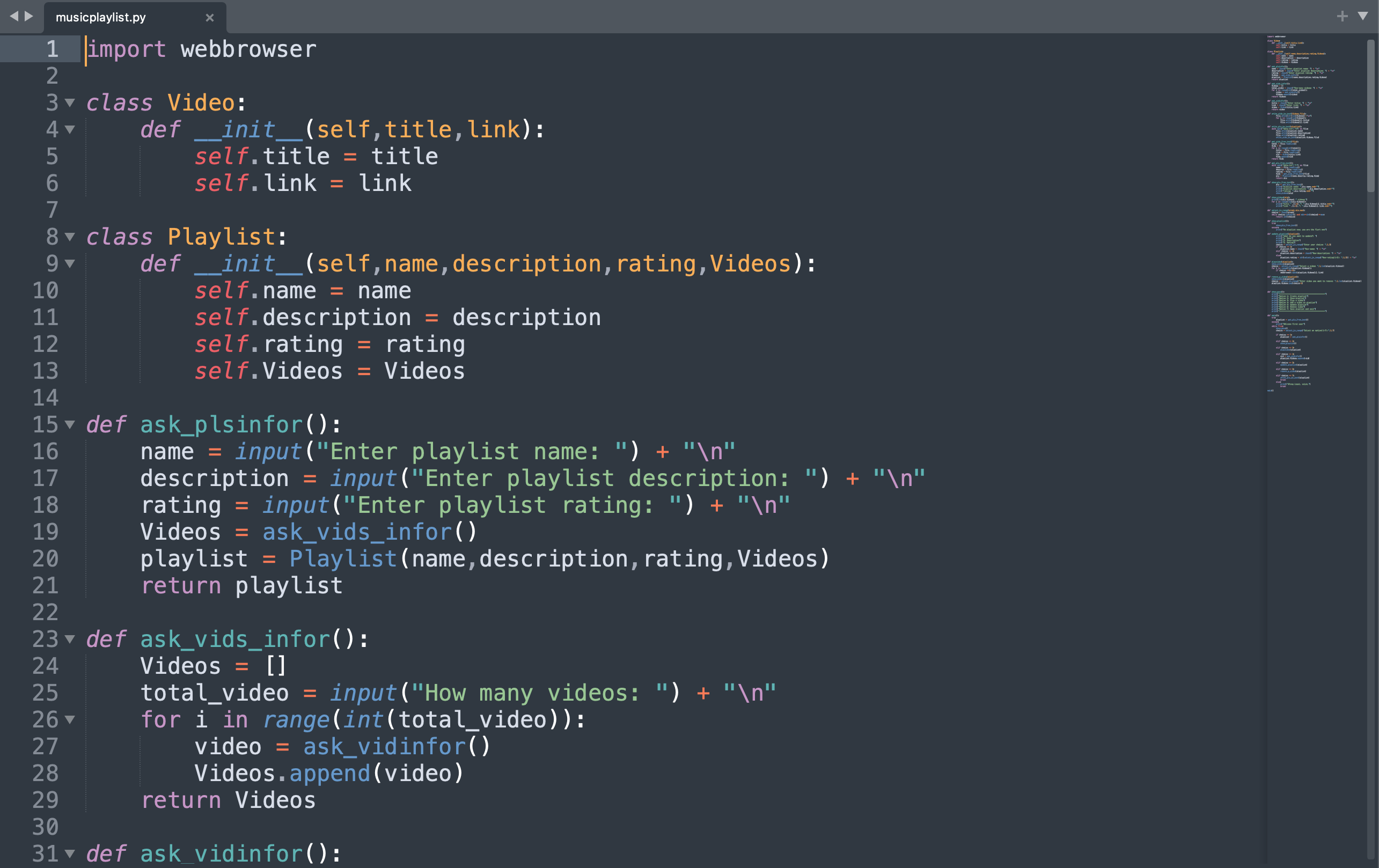Click the next tab arrow icon
The width and height of the screenshot is (1379, 868).
point(28,16)
